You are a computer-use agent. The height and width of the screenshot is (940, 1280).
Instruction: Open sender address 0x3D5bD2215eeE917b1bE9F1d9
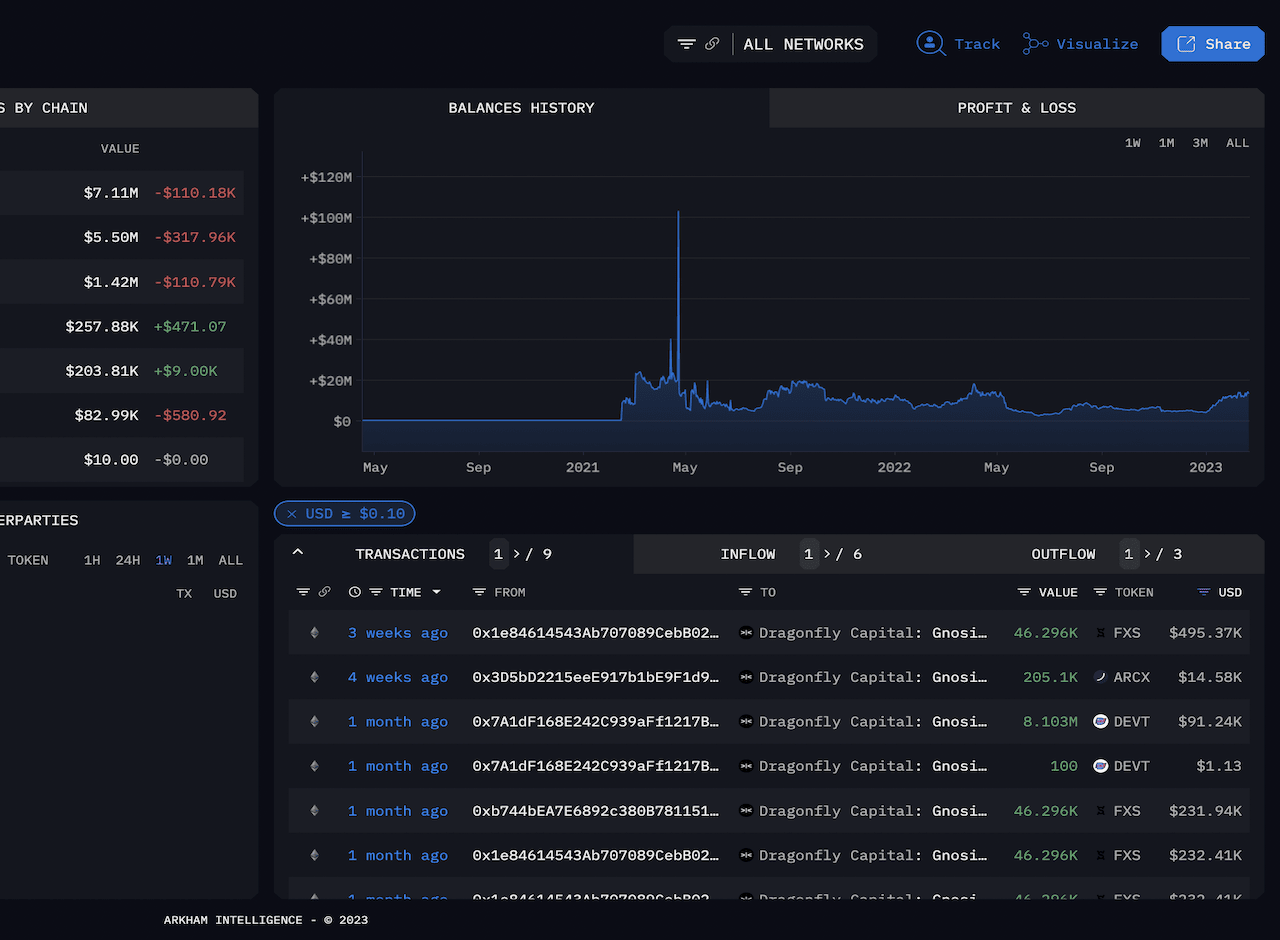[596, 677]
